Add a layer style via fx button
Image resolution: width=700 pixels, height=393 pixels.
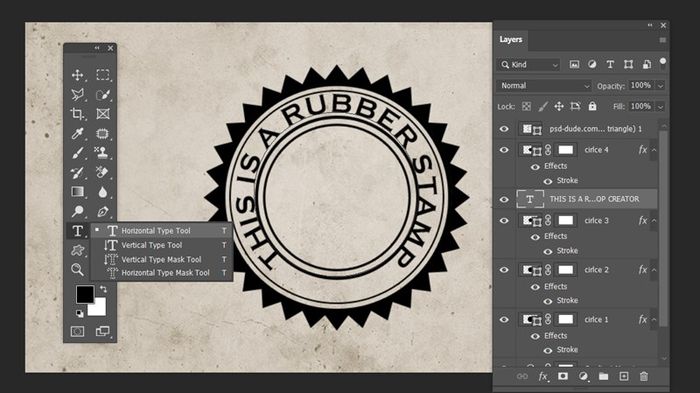[x=543, y=376]
